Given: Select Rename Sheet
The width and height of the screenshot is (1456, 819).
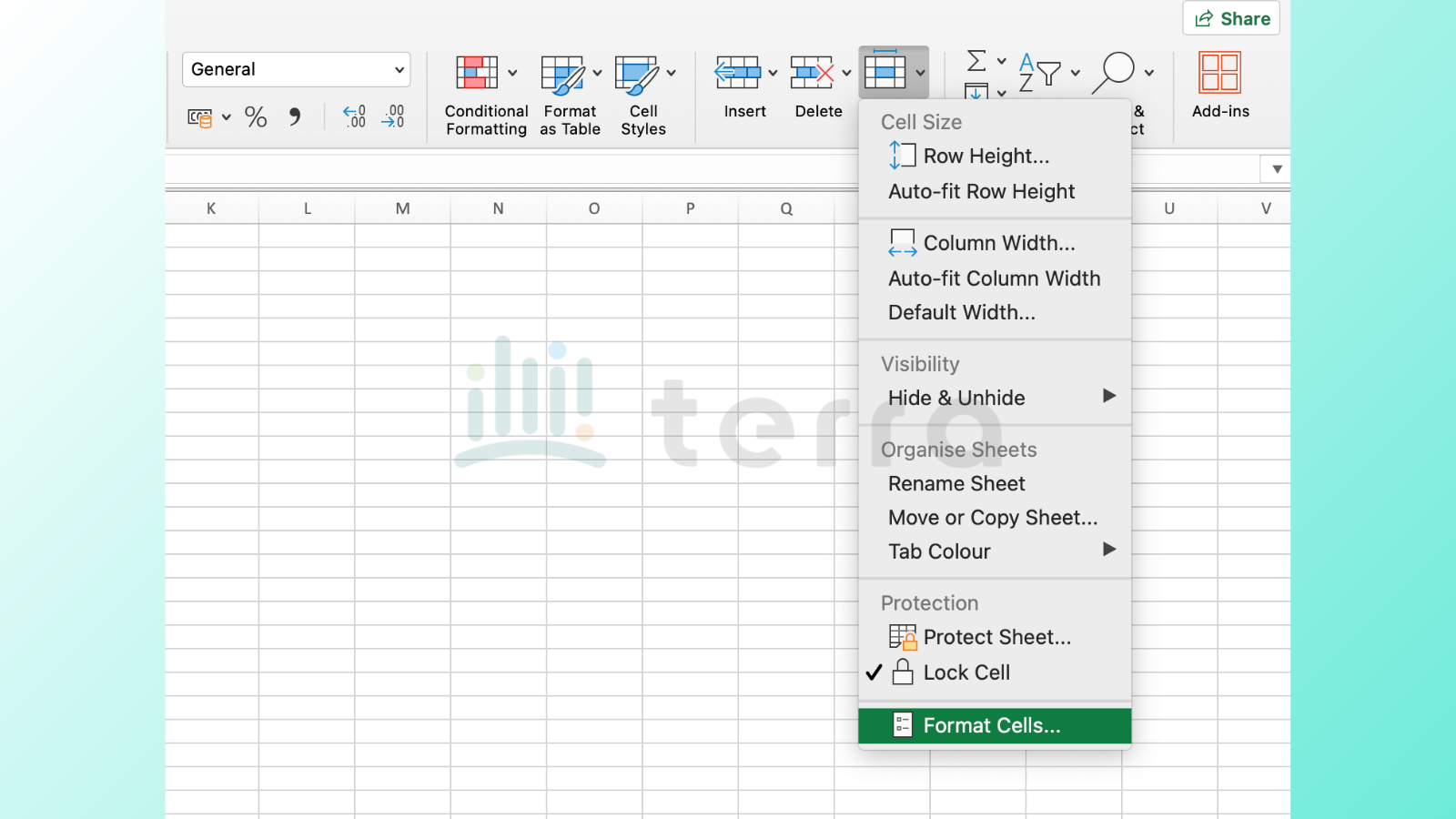Looking at the screenshot, I should [x=995, y=483].
